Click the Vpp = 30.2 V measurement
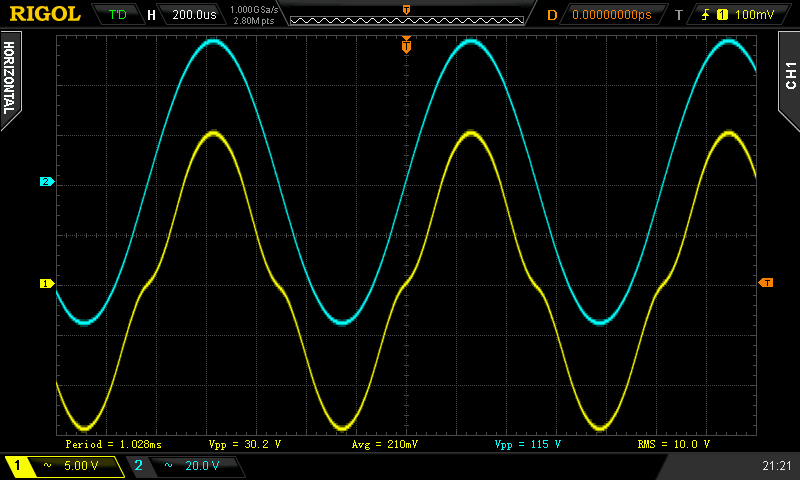 [244, 444]
